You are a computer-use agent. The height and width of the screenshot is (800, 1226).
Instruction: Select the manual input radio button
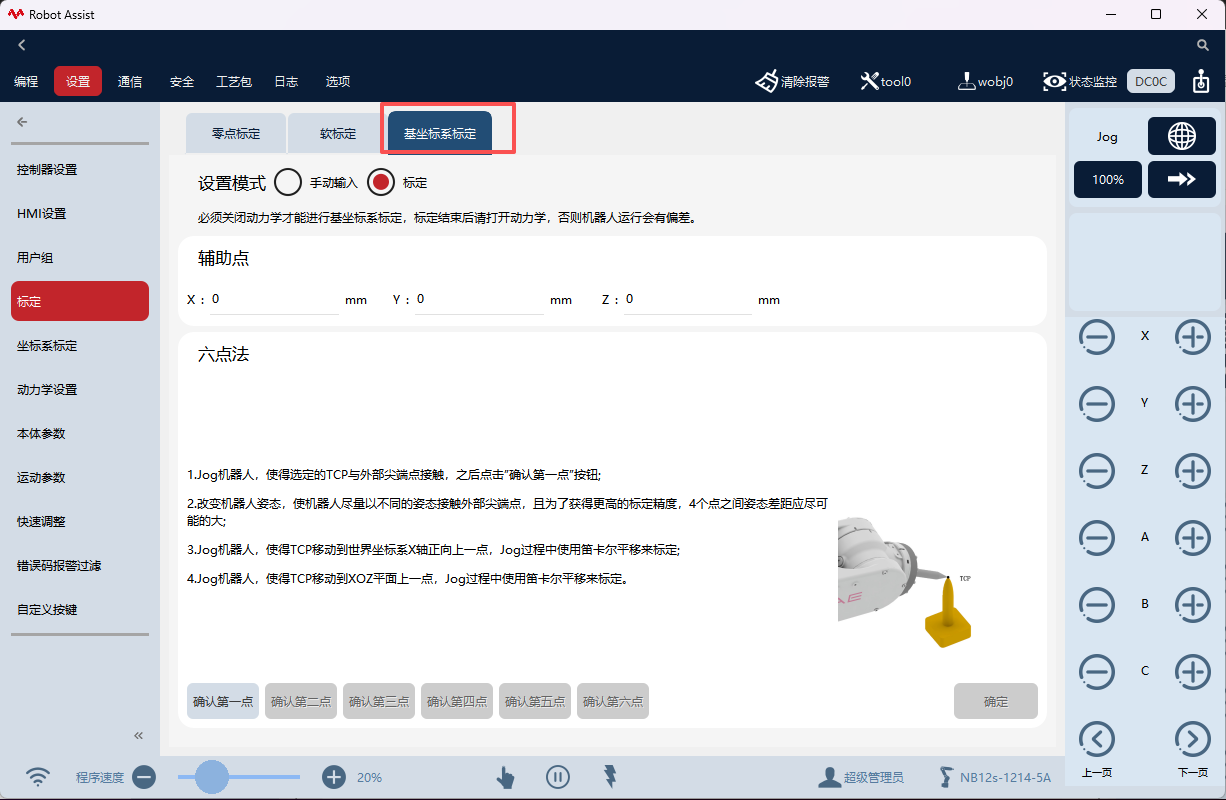[288, 183]
